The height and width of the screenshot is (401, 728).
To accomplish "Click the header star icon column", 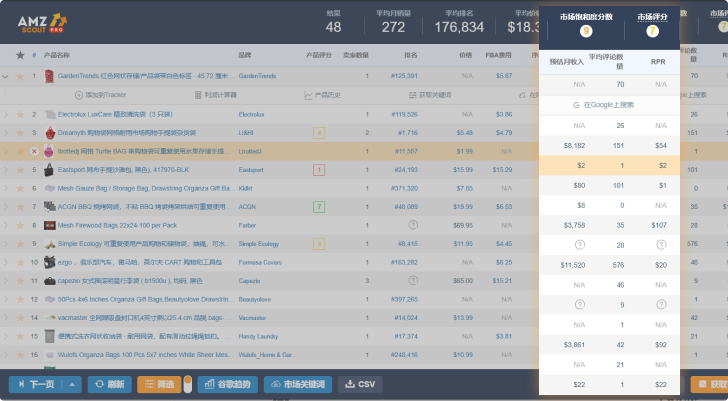I will 20,55.
